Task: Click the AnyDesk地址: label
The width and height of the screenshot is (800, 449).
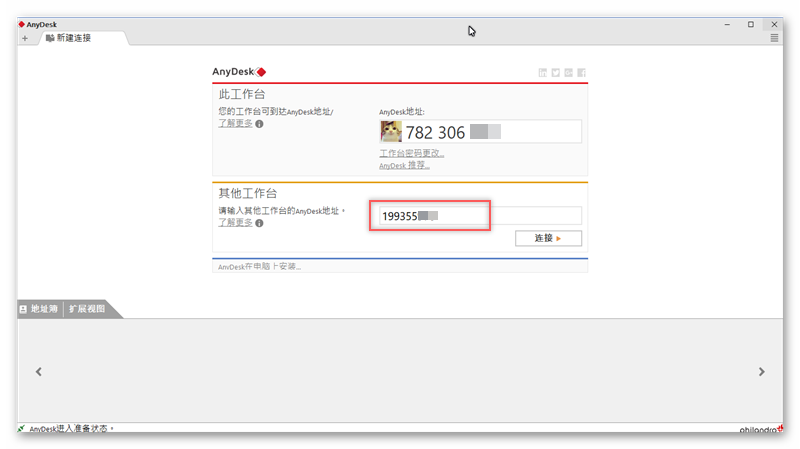Action: 402,112
